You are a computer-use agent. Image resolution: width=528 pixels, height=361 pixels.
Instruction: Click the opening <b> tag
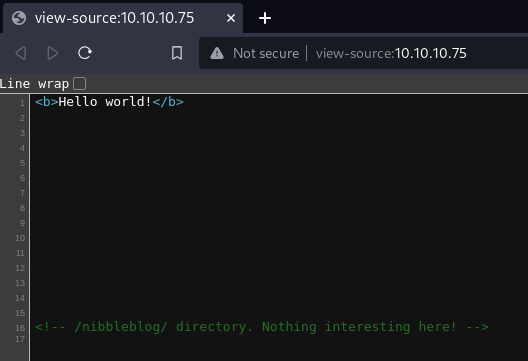[46, 102]
